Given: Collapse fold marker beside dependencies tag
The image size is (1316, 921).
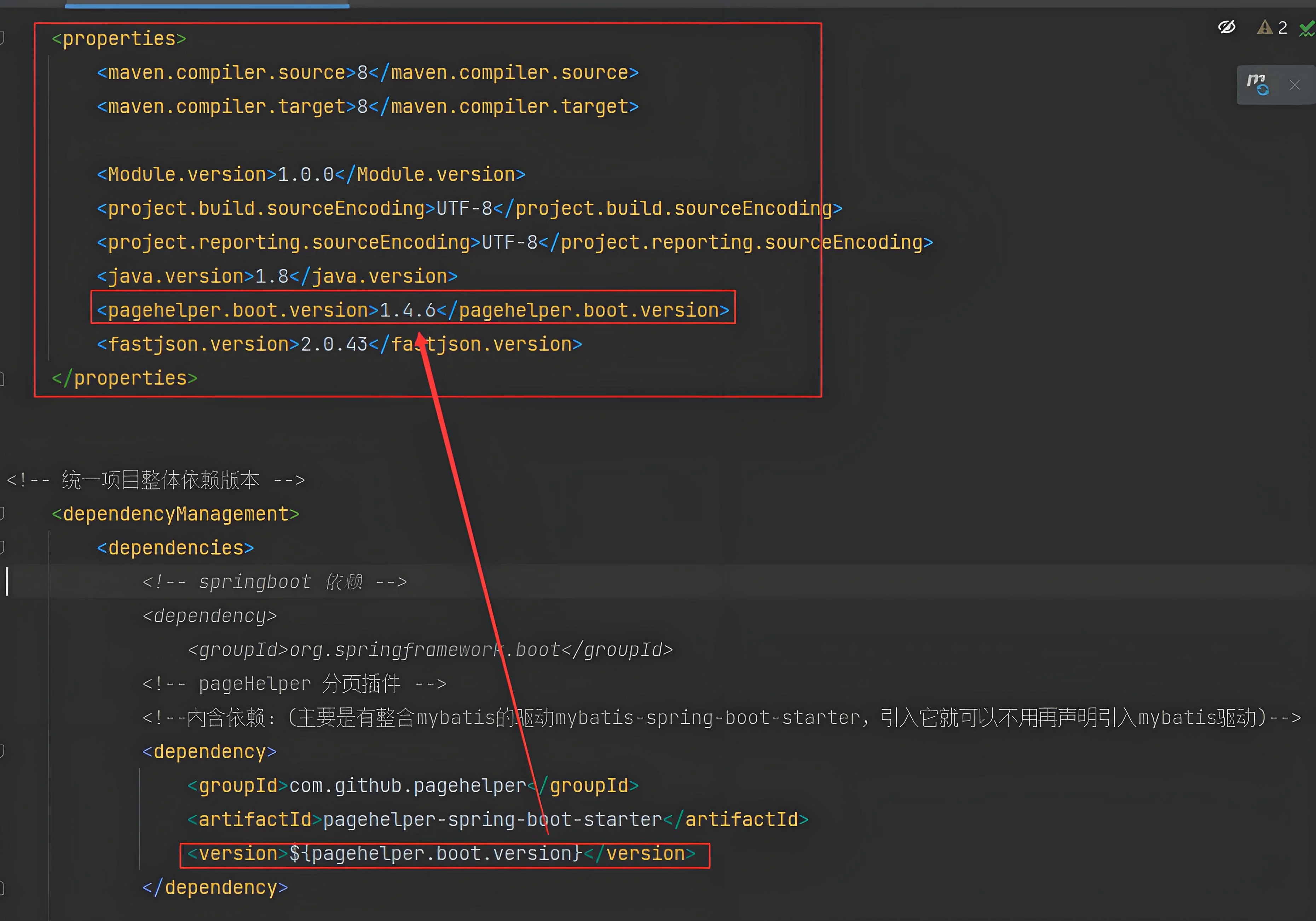Looking at the screenshot, I should tap(2, 547).
